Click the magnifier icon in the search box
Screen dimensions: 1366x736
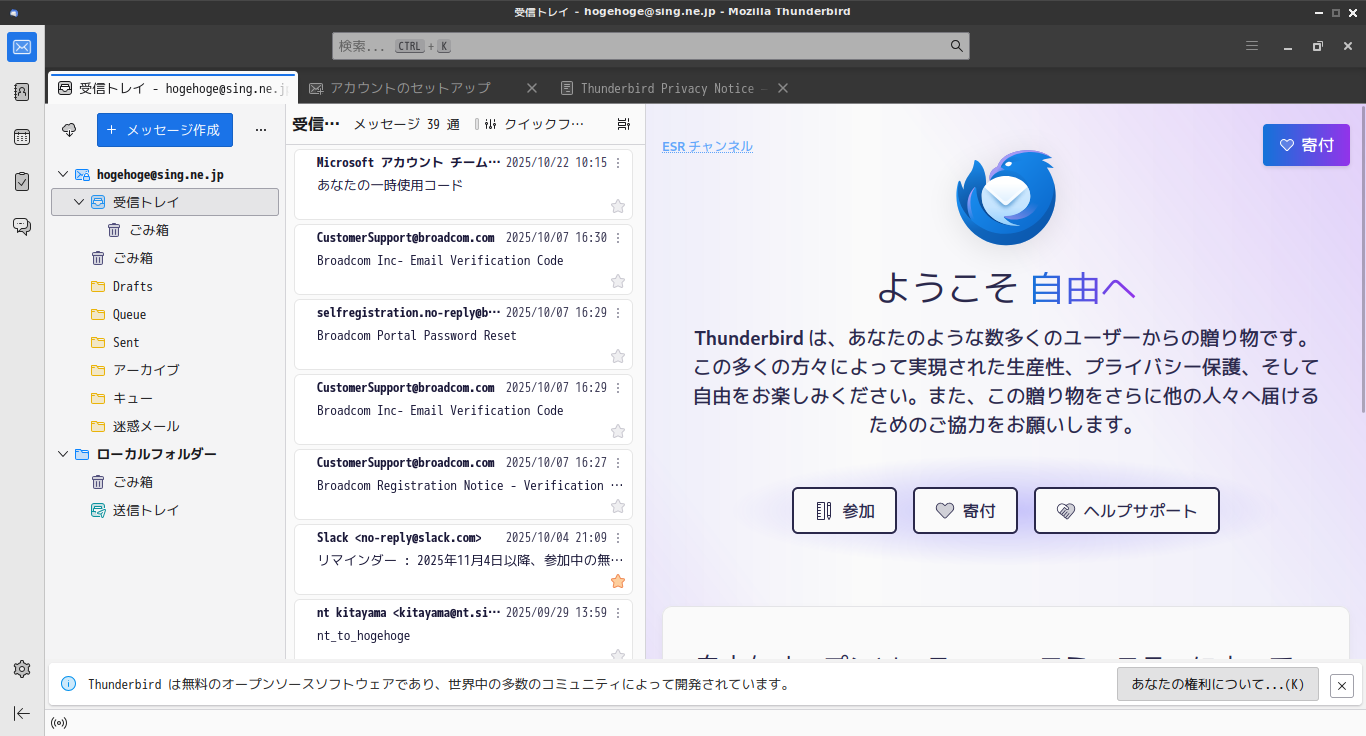pyautogui.click(x=956, y=46)
